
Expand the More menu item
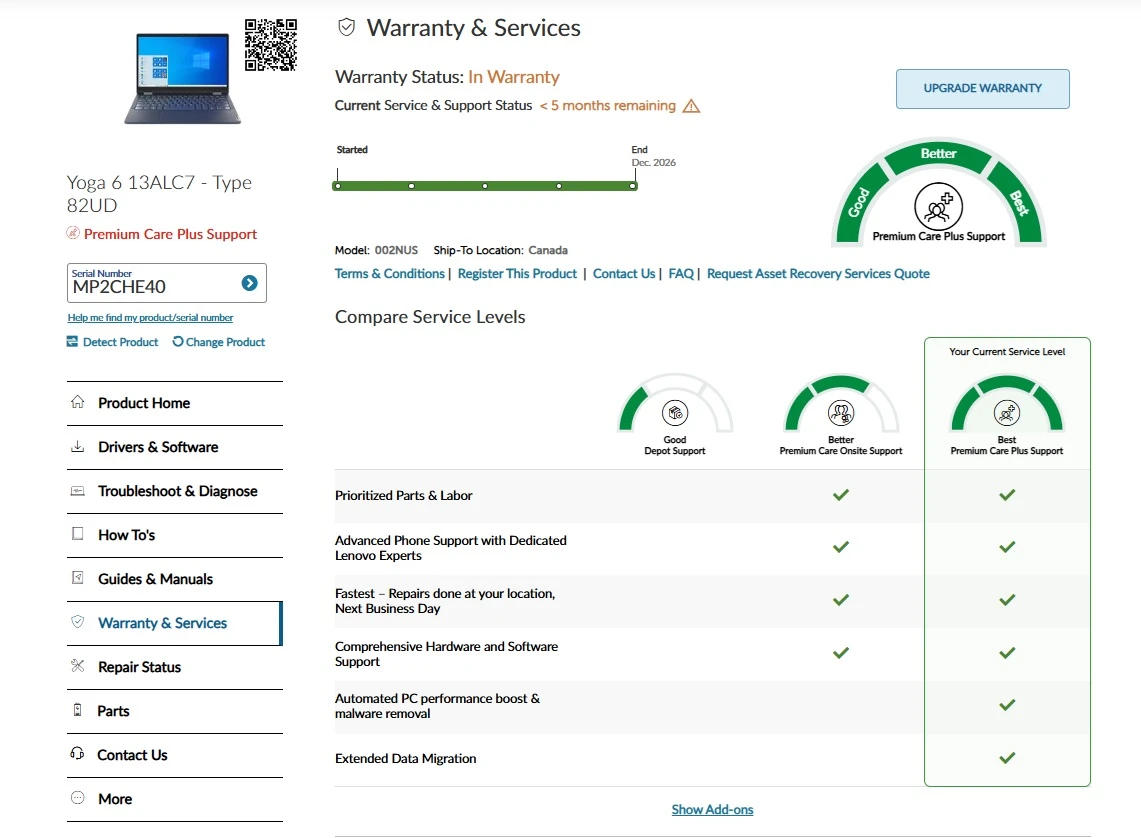point(175,799)
